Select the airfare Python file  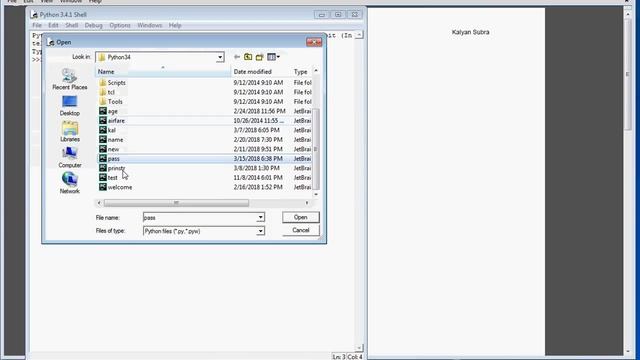click(112, 121)
